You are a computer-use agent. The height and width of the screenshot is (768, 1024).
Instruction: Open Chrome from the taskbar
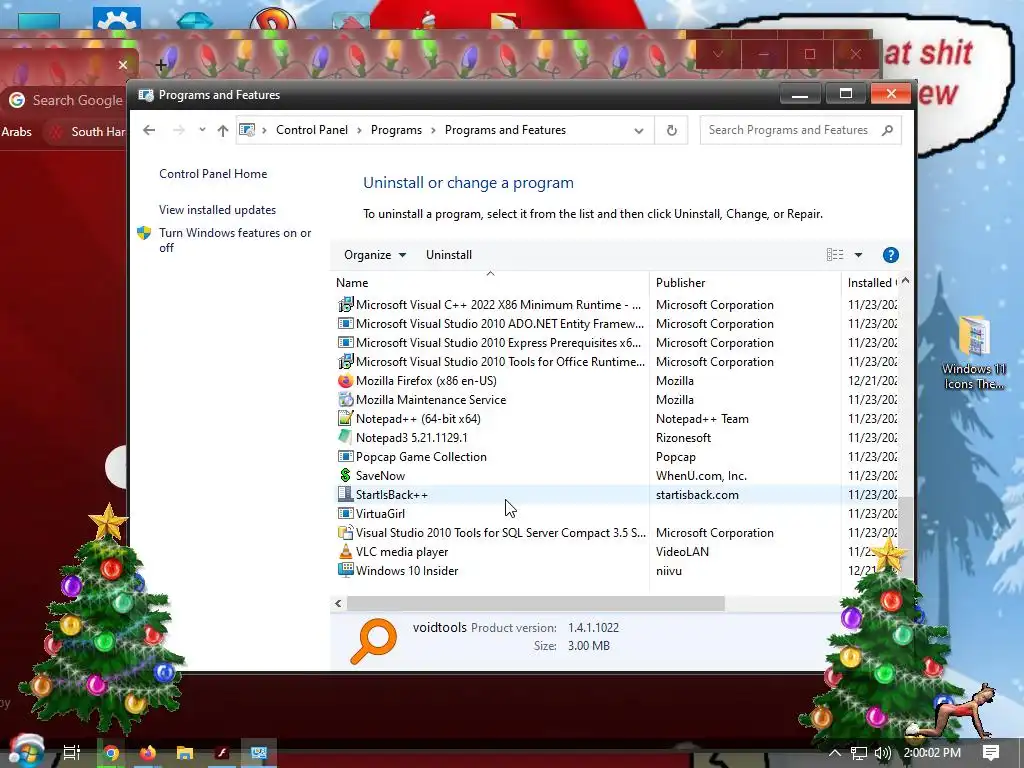click(112, 752)
